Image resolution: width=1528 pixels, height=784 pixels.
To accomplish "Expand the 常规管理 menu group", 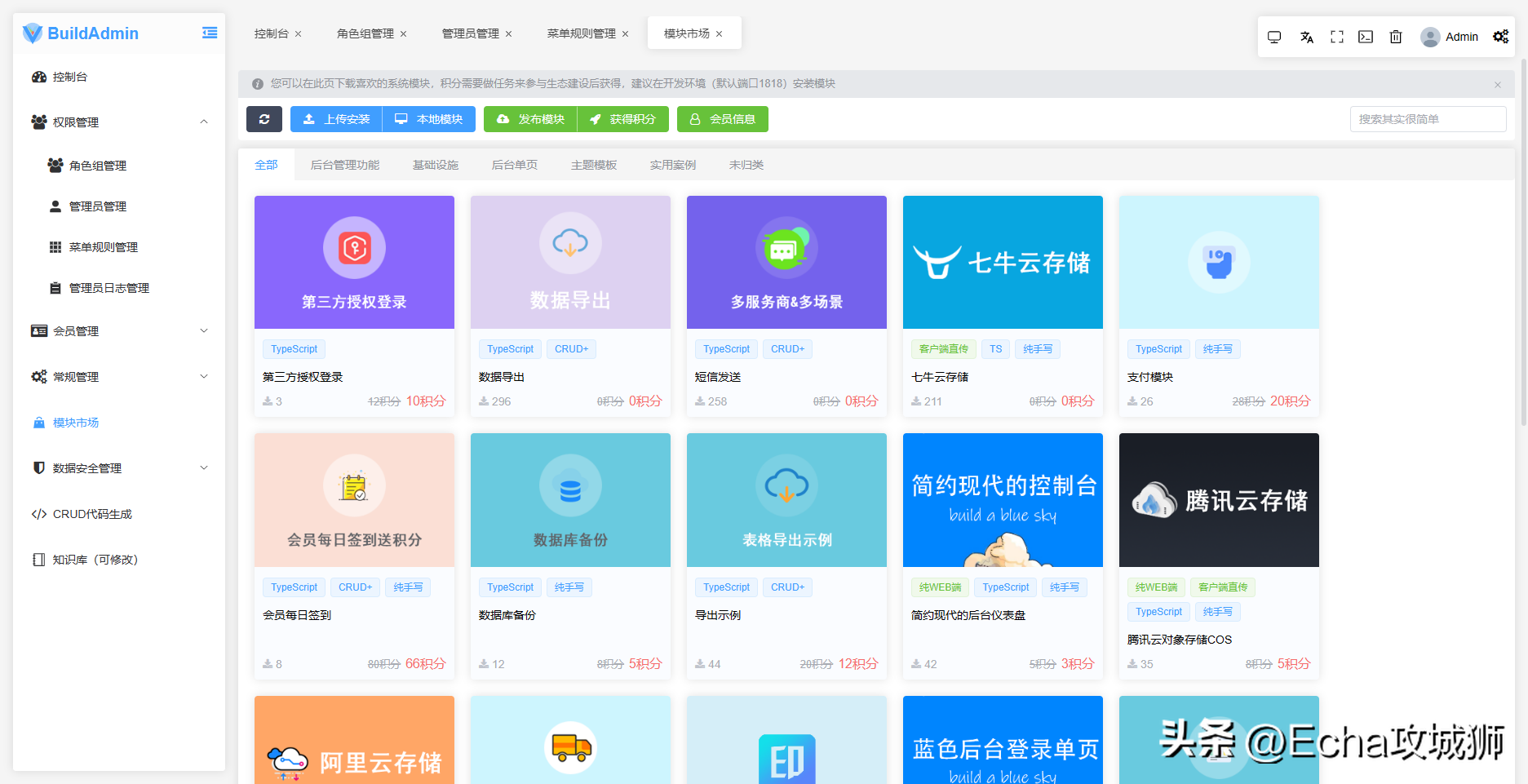I will 119,377.
